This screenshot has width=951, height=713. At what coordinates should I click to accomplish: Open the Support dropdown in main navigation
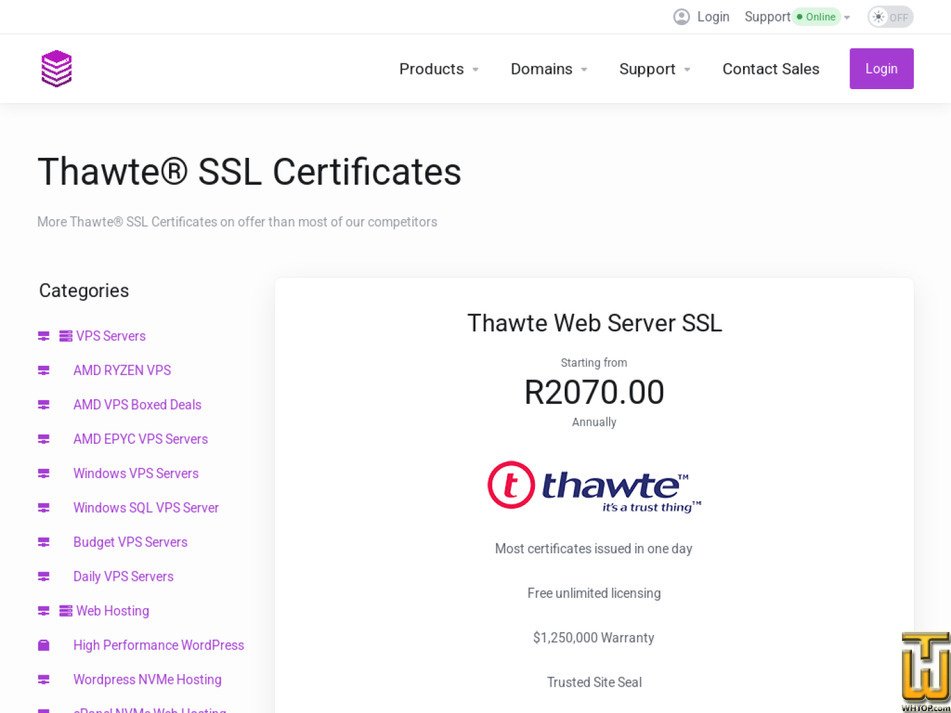click(x=655, y=69)
